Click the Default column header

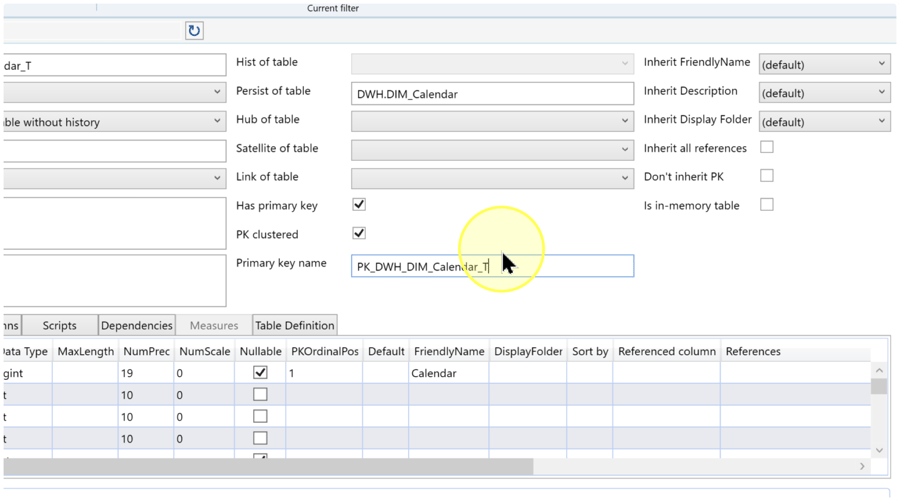pyautogui.click(x=386, y=351)
